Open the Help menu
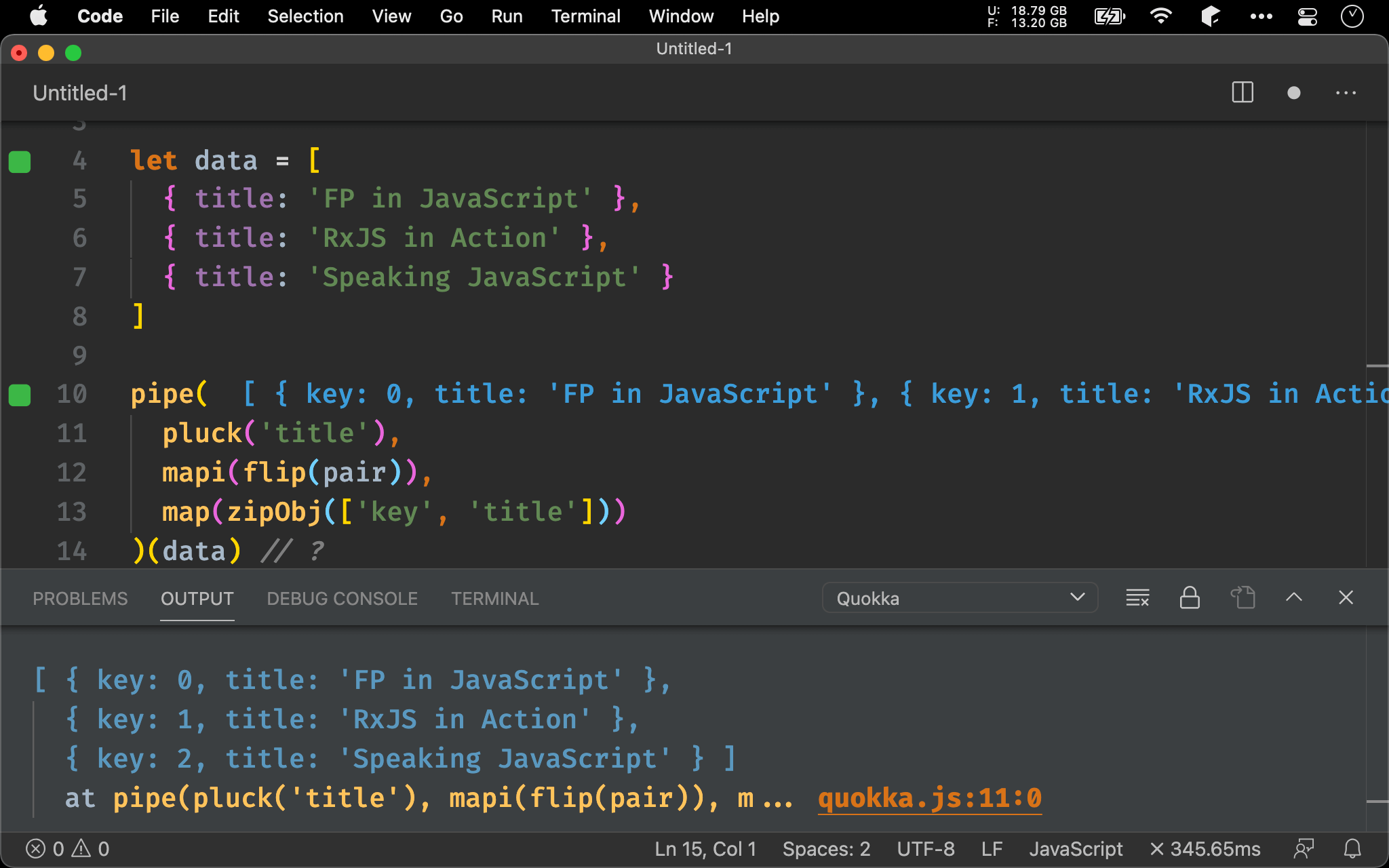This screenshot has height=868, width=1389. pyautogui.click(x=760, y=16)
